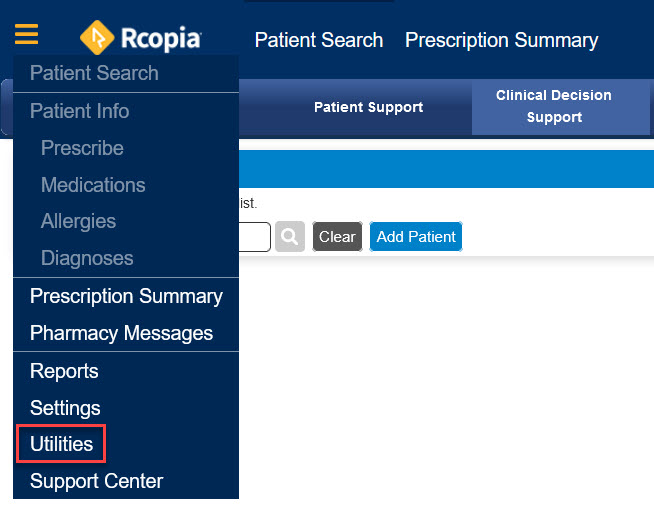The height and width of the screenshot is (511, 654).
Task: Select Patient Search in side menu
Action: (x=94, y=73)
